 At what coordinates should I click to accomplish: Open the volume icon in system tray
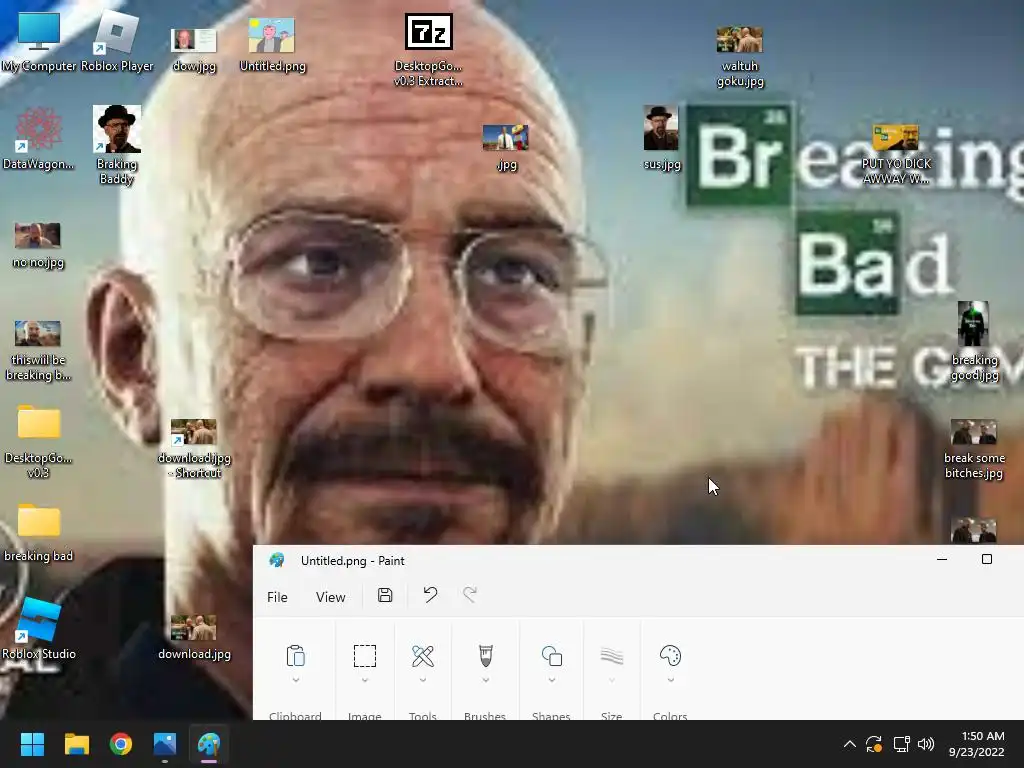(x=926, y=744)
